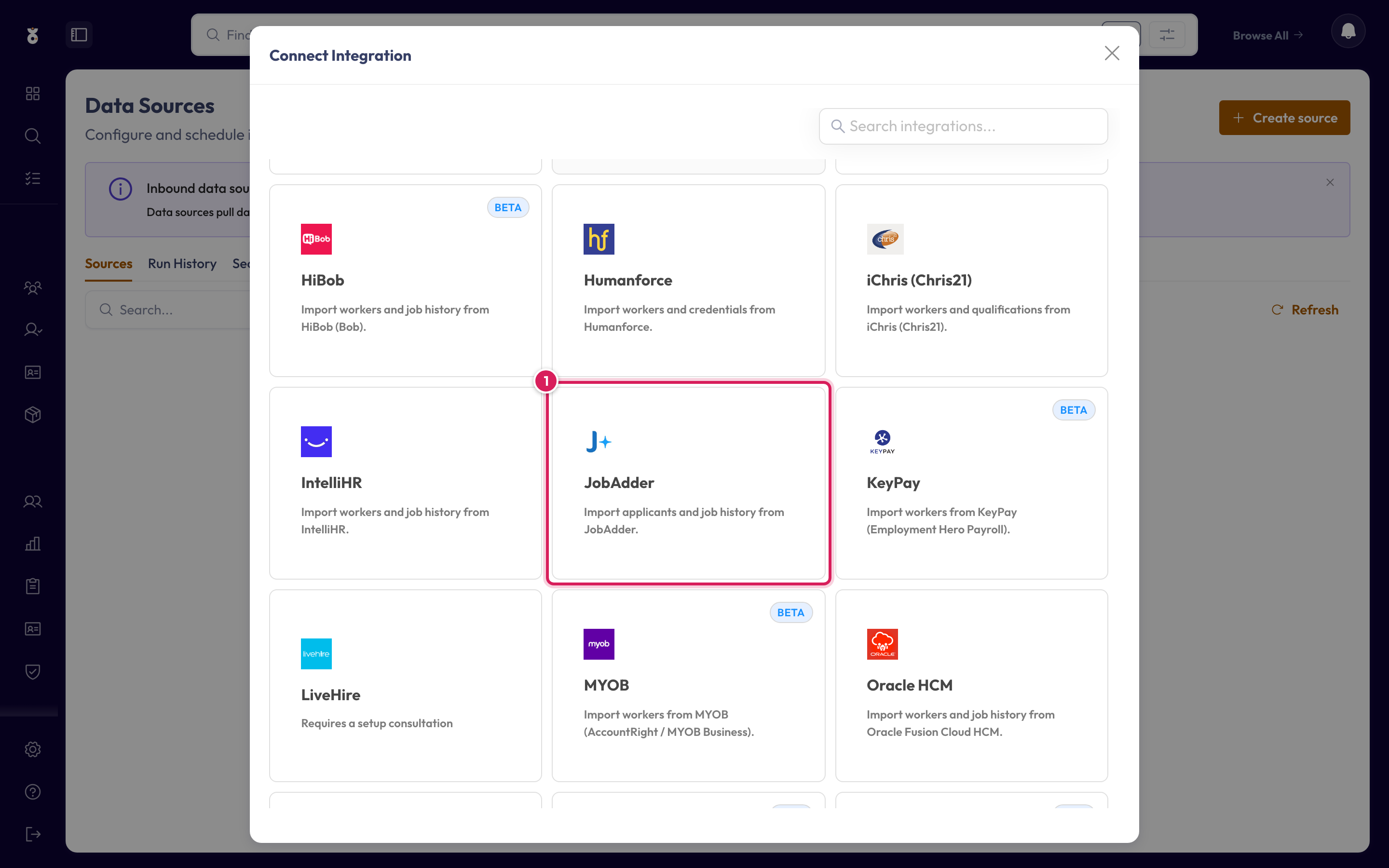This screenshot has height=868, width=1389.
Task: Open the iChris (Chris21) integration
Action: [x=971, y=280]
